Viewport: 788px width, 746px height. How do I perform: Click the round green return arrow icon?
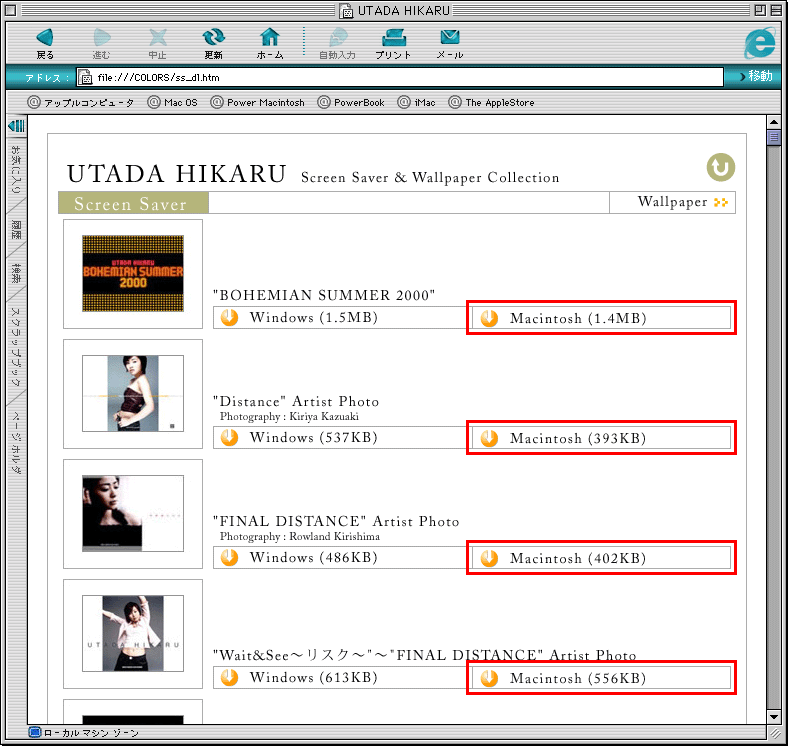721,167
